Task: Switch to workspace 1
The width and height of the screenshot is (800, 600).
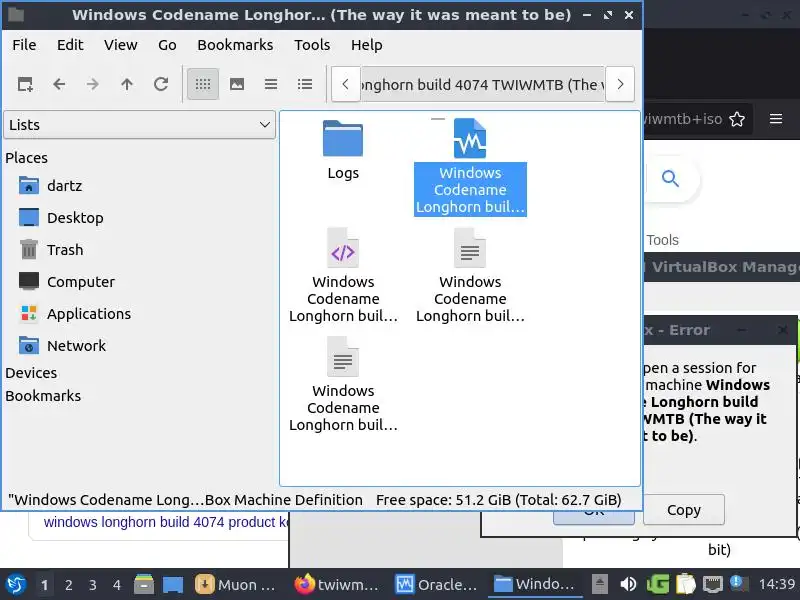Action: point(44,585)
